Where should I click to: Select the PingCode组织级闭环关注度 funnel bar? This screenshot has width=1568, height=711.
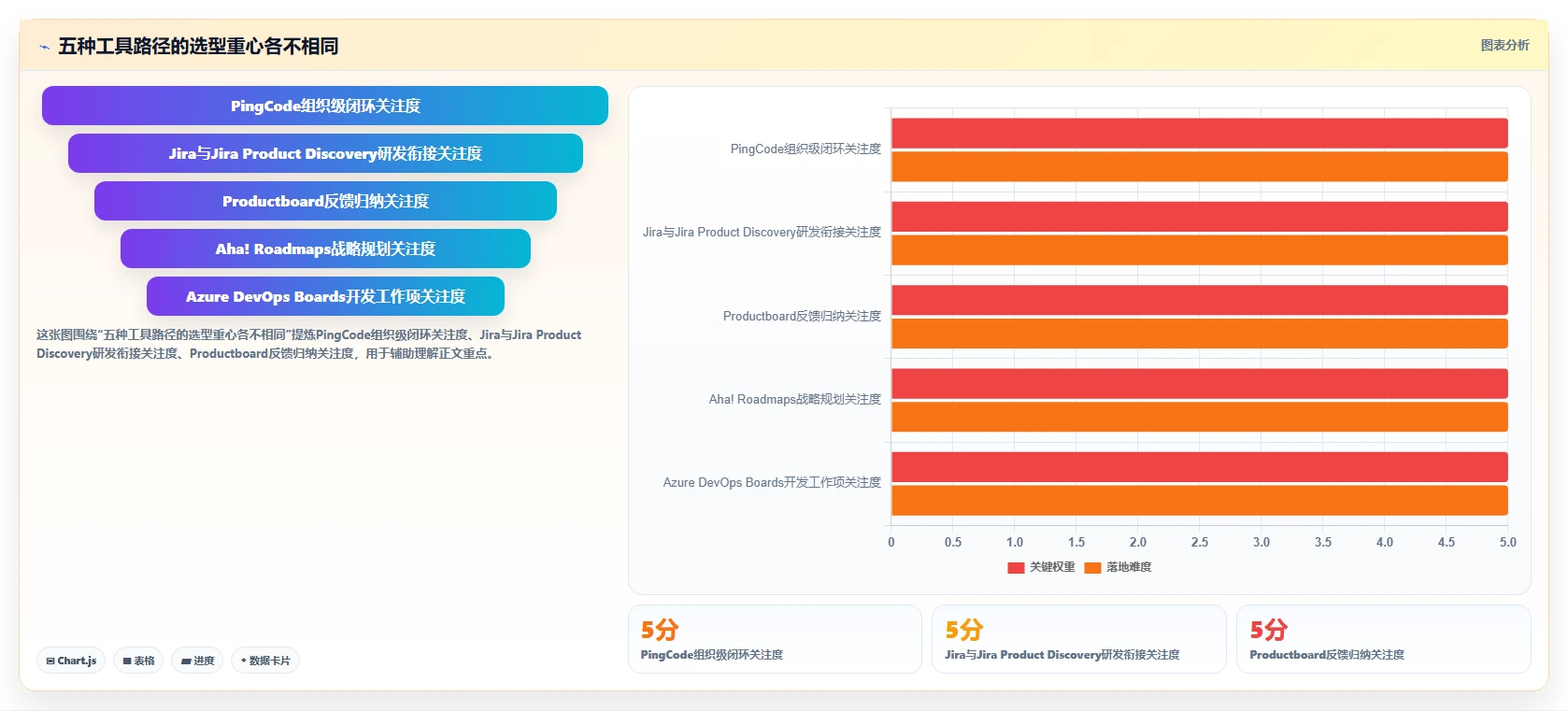[x=325, y=106]
